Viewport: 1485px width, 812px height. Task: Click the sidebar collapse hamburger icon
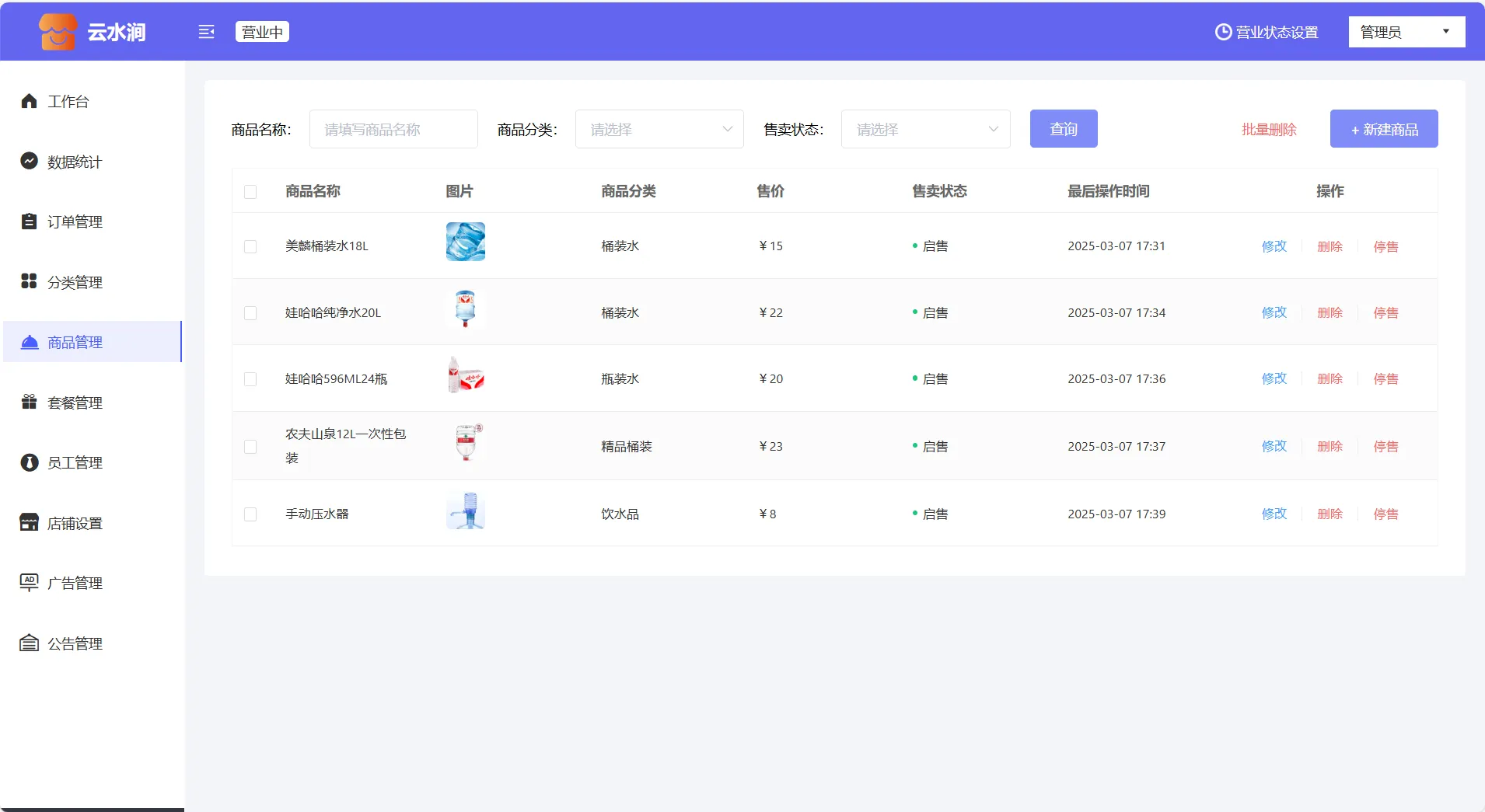point(206,32)
